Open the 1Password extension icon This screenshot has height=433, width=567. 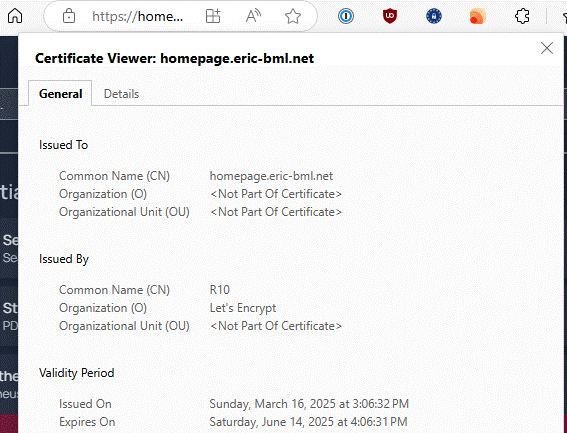pos(346,16)
